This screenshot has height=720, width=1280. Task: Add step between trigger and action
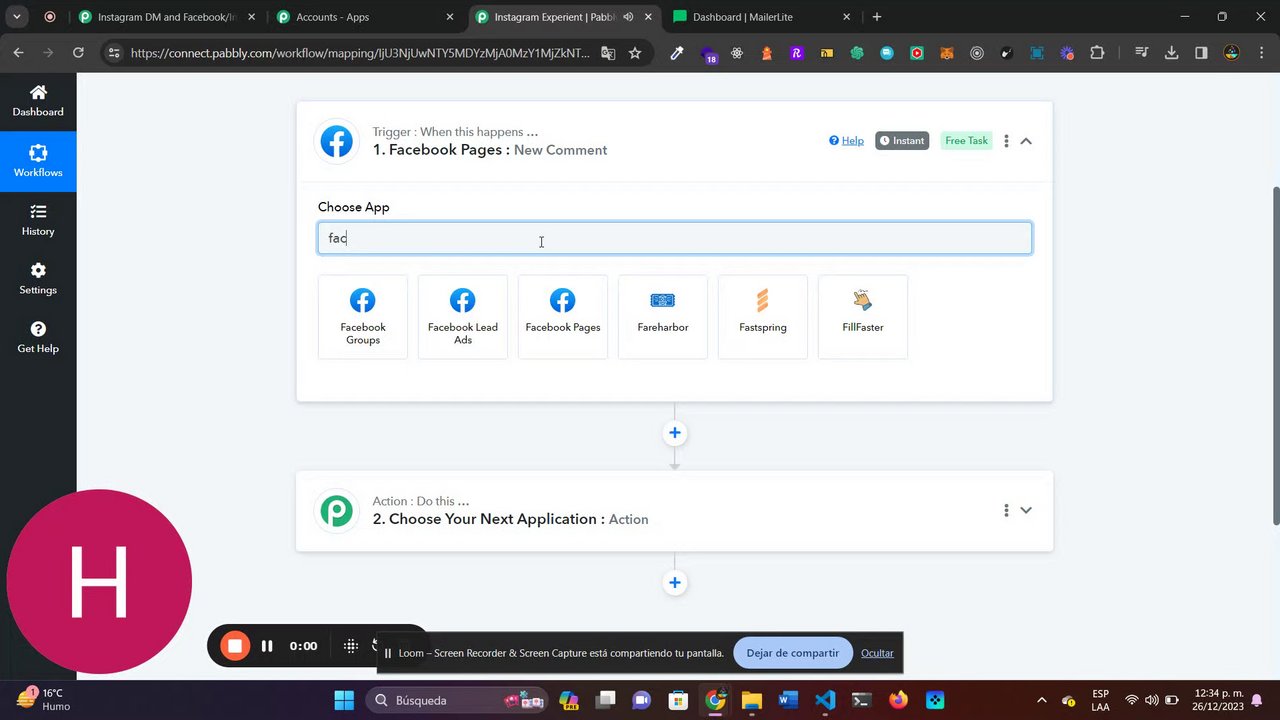coord(675,433)
